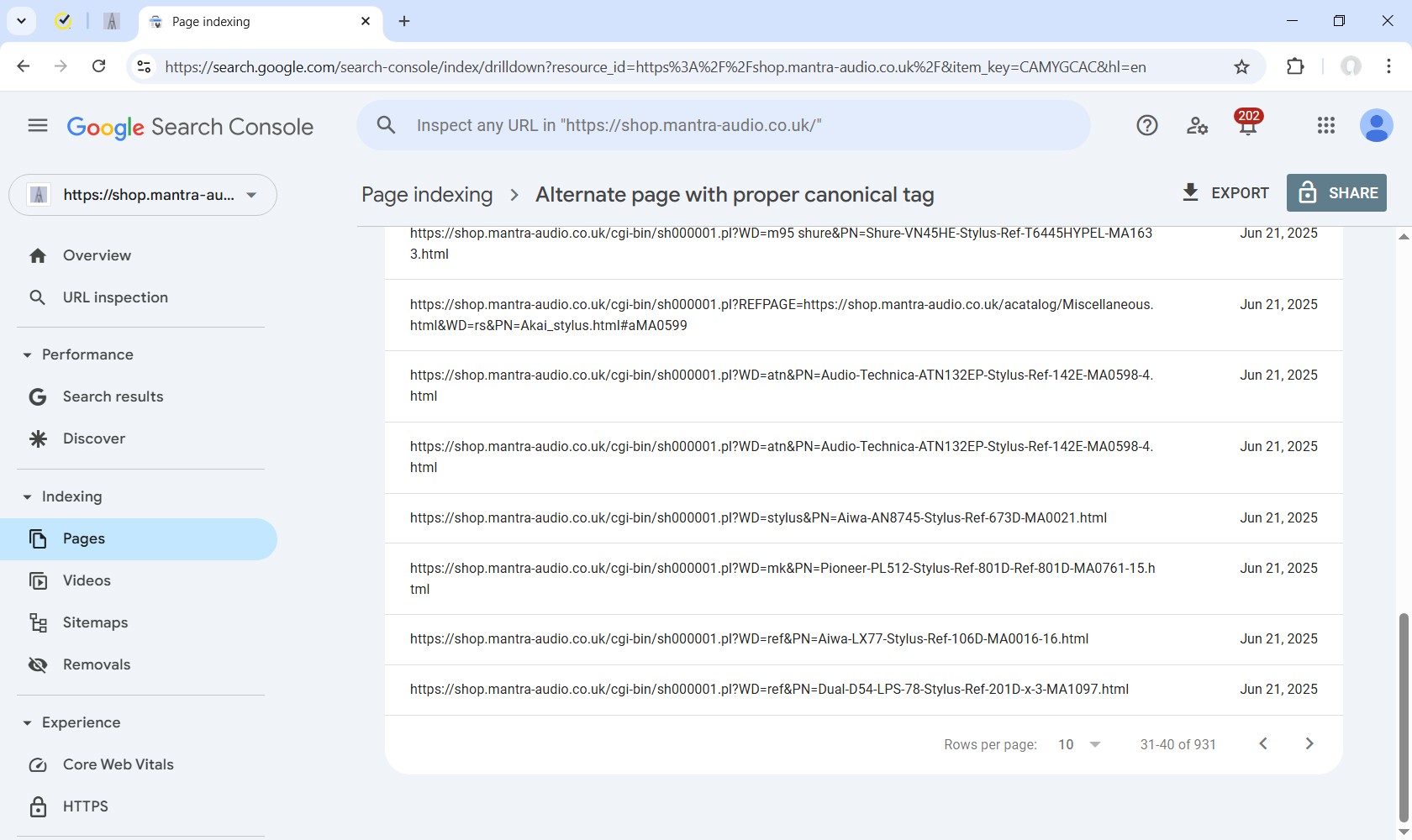Click the Page indexing breadcrumb link
Screen dimensions: 1412x840
(427, 195)
